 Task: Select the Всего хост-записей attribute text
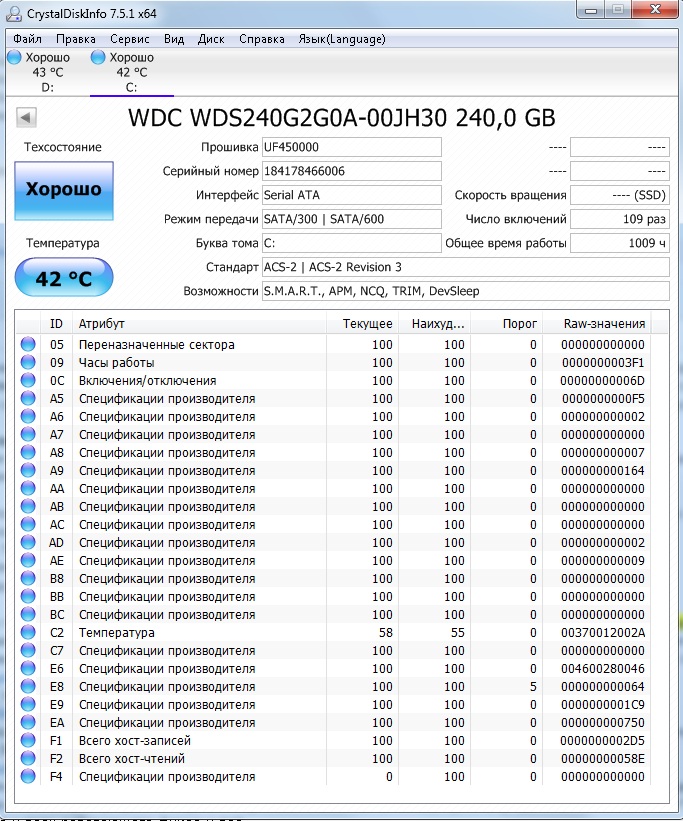click(x=135, y=740)
